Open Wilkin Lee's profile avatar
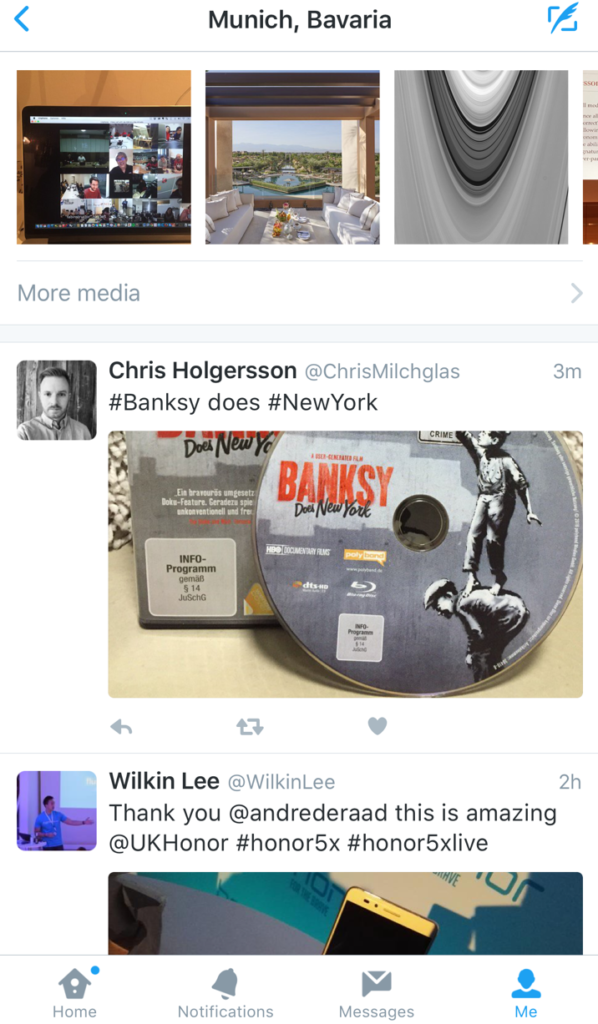 [x=56, y=810]
